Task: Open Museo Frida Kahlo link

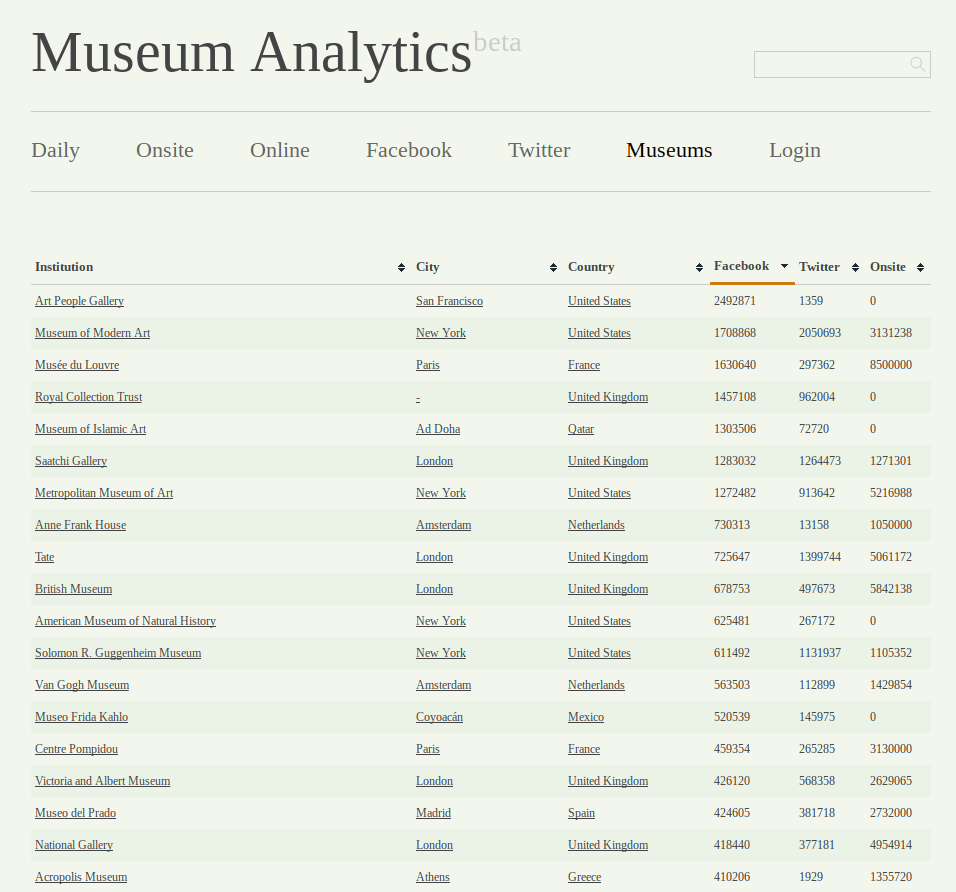Action: 81,717
